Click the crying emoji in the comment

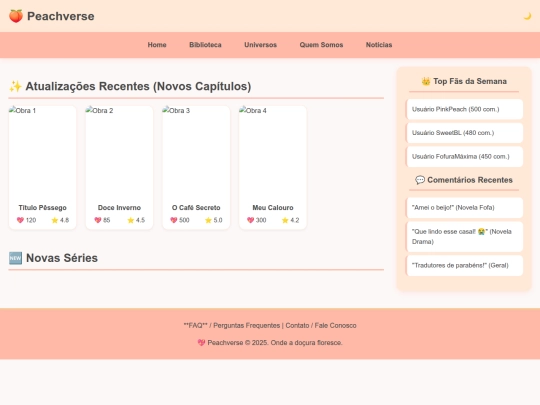point(481,231)
